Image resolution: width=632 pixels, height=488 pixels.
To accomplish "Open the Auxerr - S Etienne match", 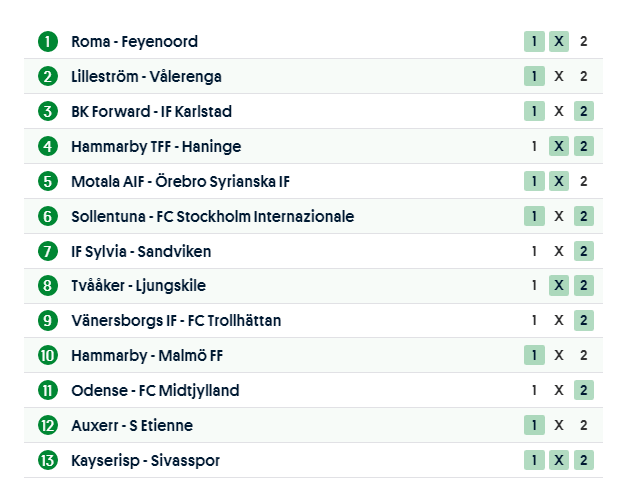I will [132, 425].
